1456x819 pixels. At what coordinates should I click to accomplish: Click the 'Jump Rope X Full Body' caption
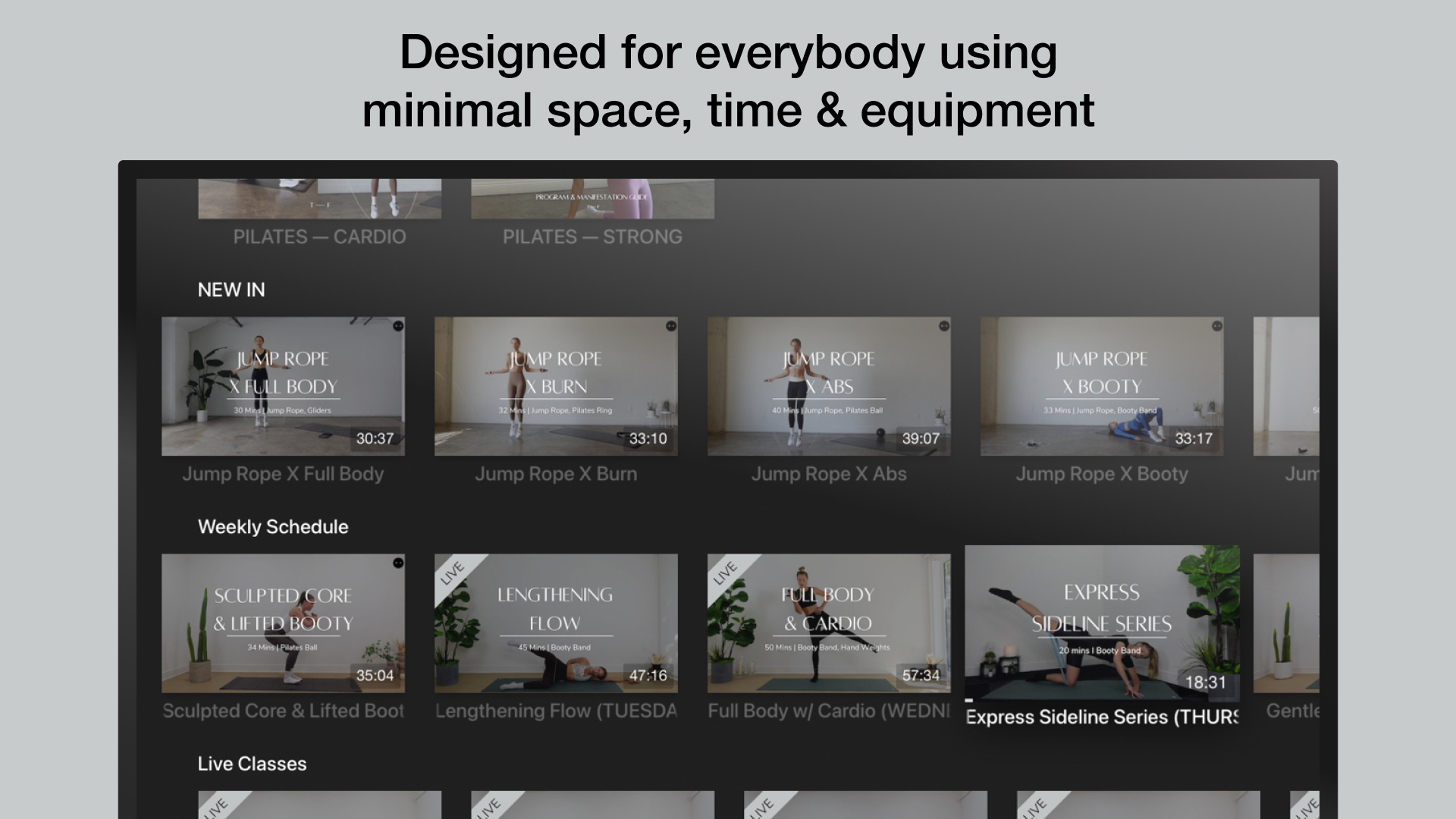coord(283,474)
